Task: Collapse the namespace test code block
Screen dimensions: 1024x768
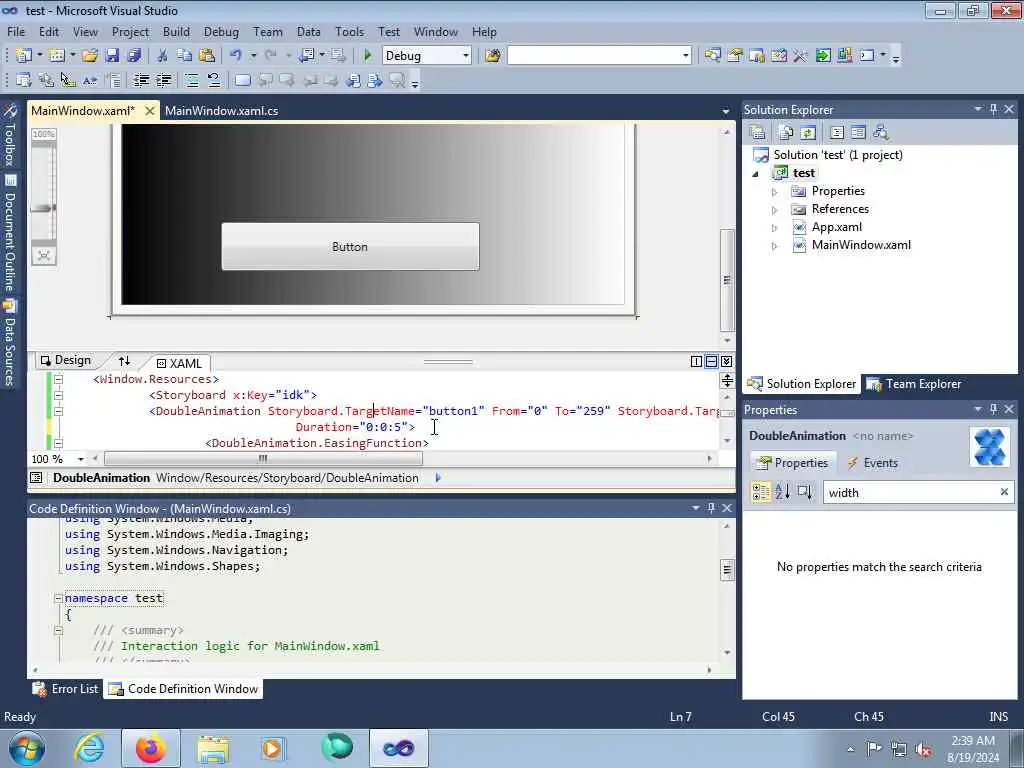Action: (x=58, y=598)
